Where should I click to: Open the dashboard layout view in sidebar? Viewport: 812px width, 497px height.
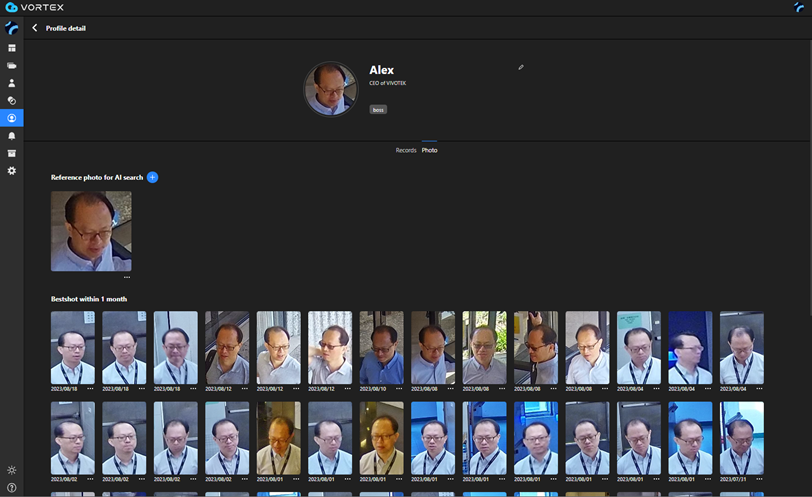click(12, 48)
